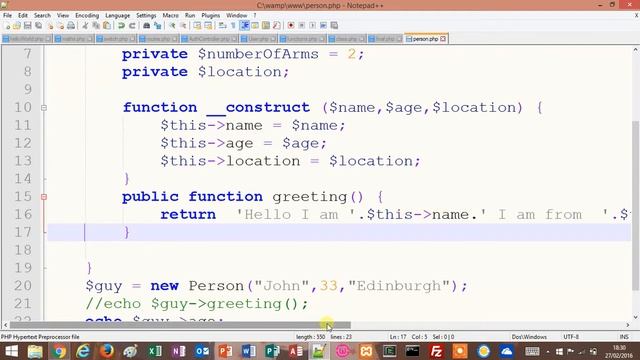Click the horizontal scrollbar right arrow

point(628,325)
